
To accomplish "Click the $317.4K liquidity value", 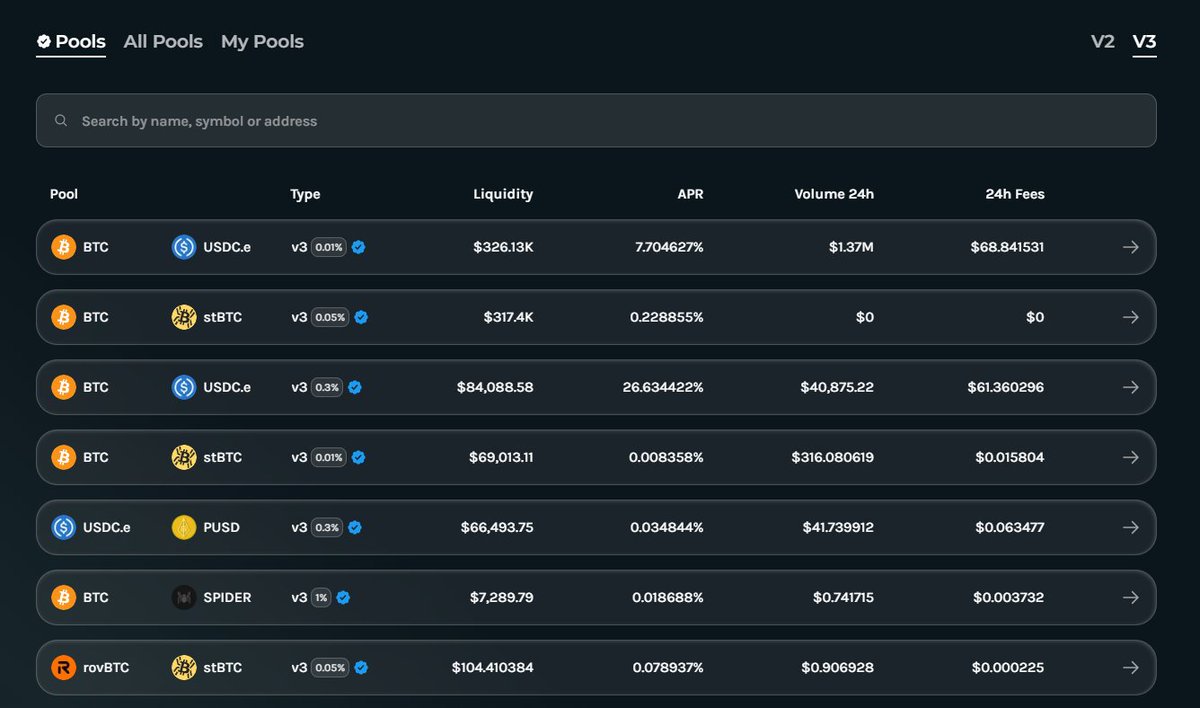I will click(508, 317).
